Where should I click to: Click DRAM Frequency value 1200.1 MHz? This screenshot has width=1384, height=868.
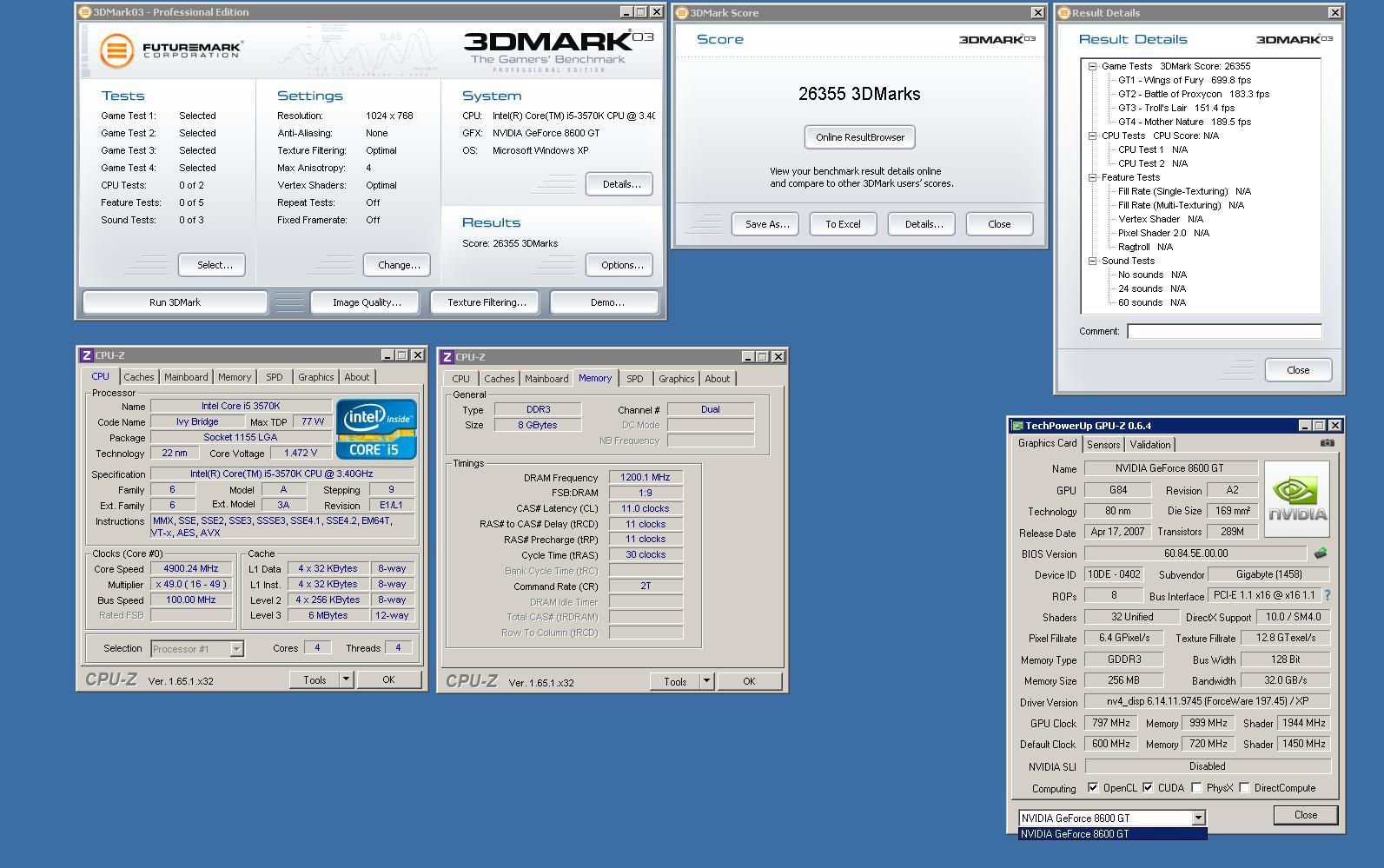[645, 477]
